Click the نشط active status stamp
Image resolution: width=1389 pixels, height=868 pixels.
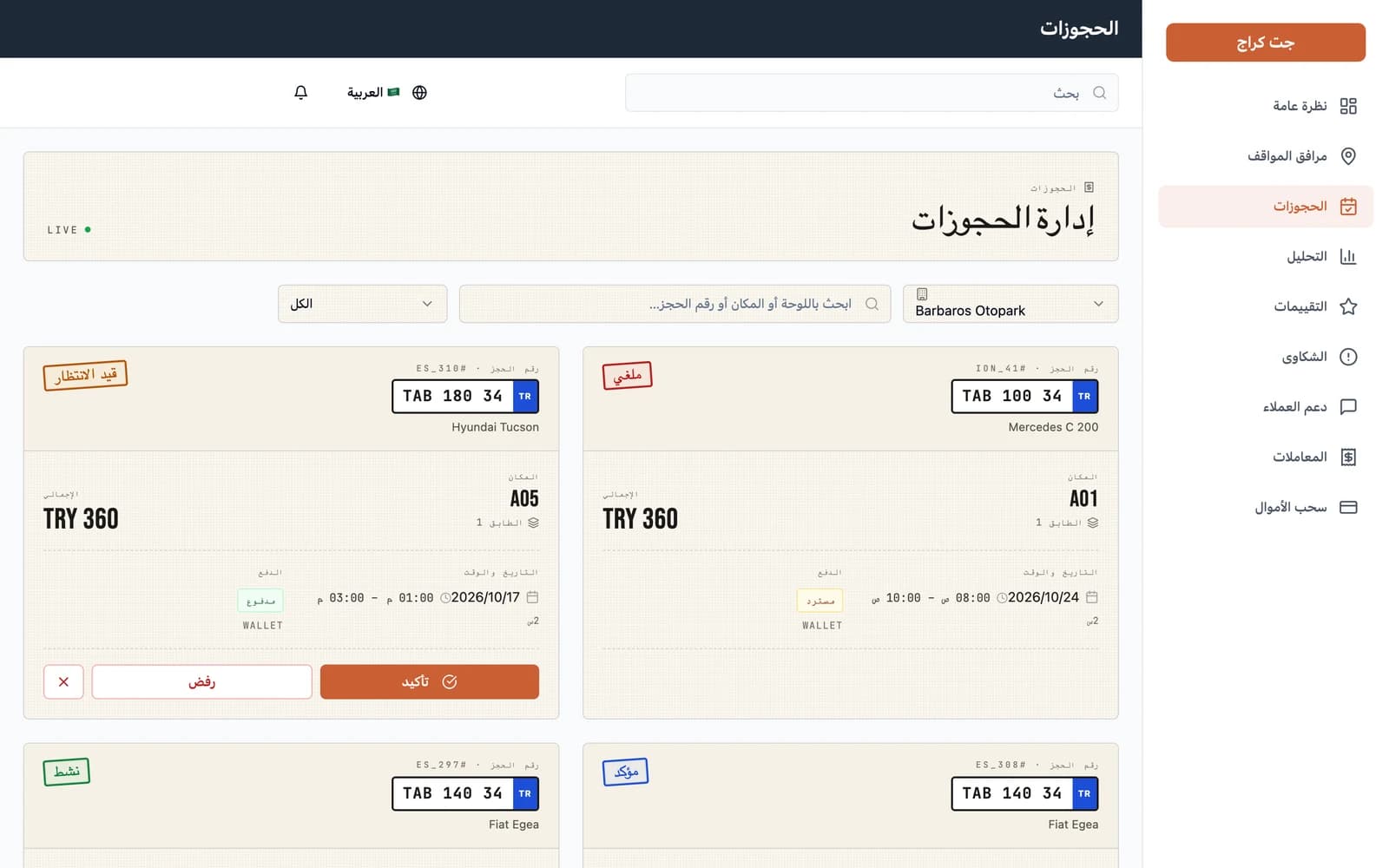[67, 772]
